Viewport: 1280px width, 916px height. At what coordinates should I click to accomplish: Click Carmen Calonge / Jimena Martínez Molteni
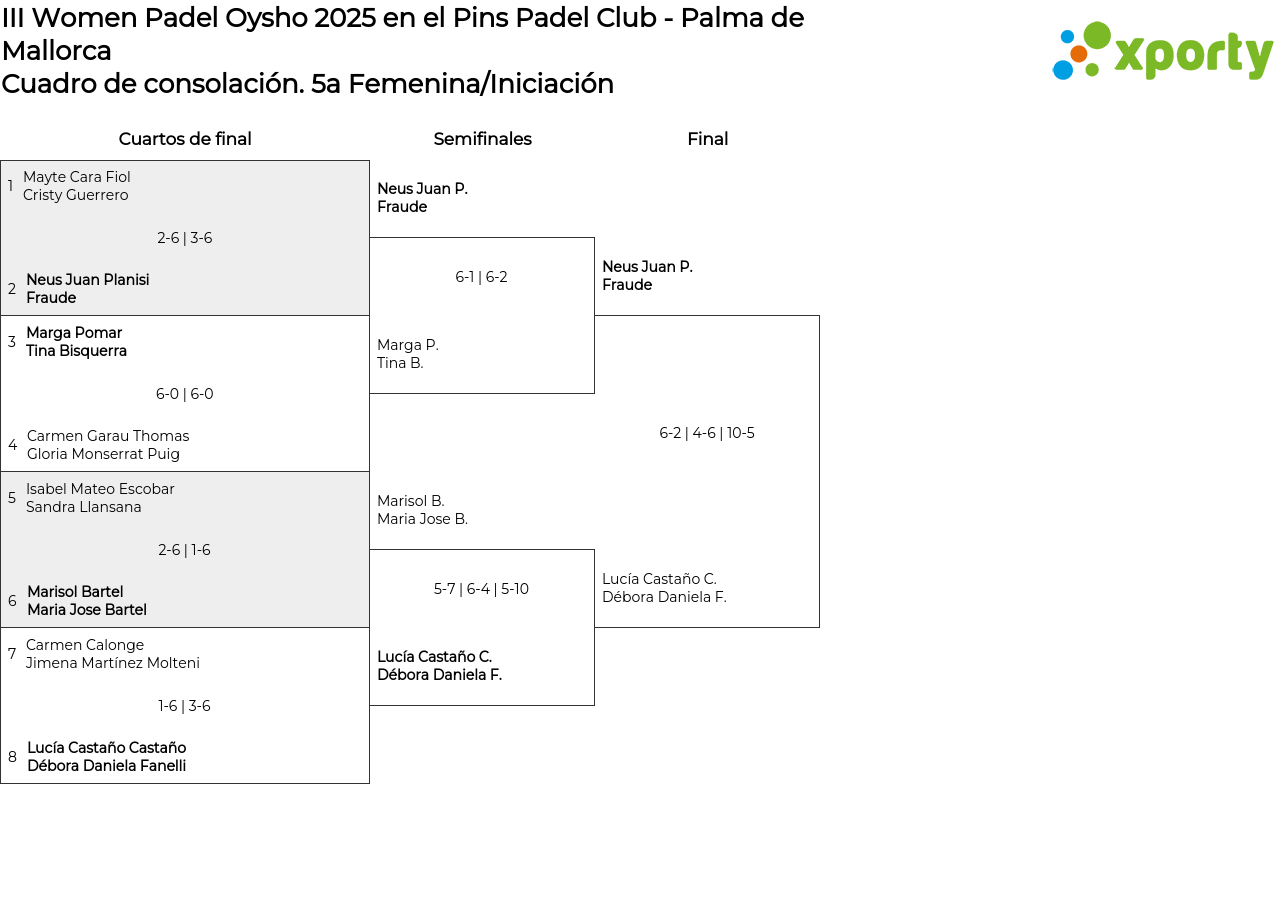click(x=113, y=654)
